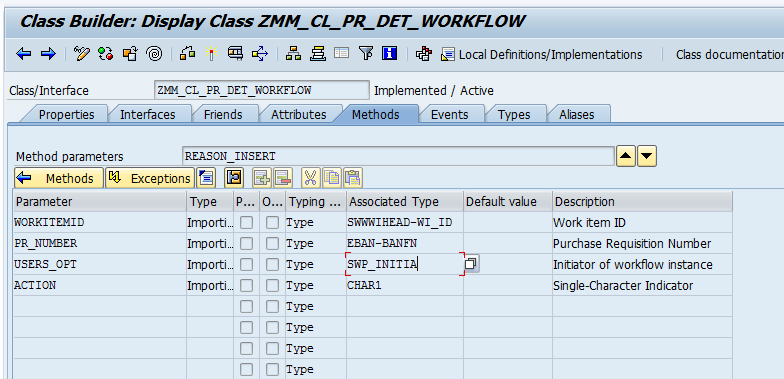Select the PR_NUMBER parameter cell

coord(100,244)
